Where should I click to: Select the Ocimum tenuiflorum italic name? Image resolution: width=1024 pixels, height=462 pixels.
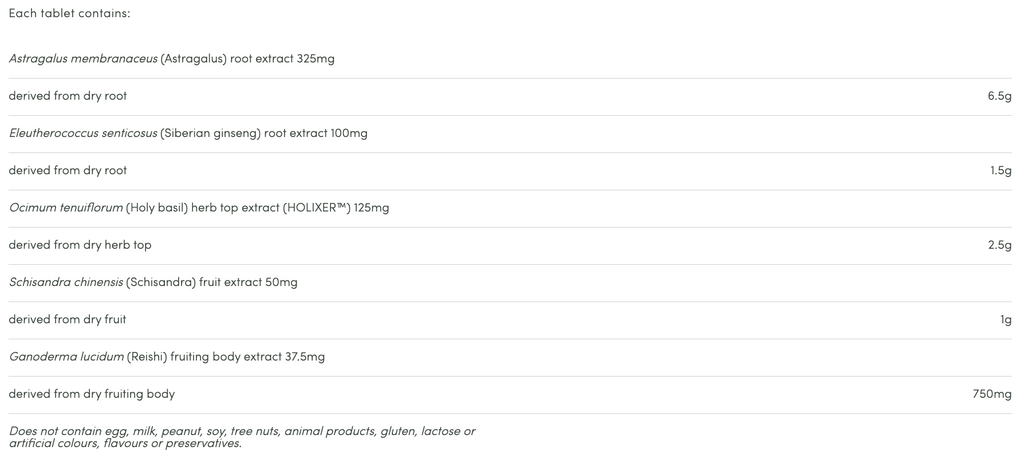point(66,208)
